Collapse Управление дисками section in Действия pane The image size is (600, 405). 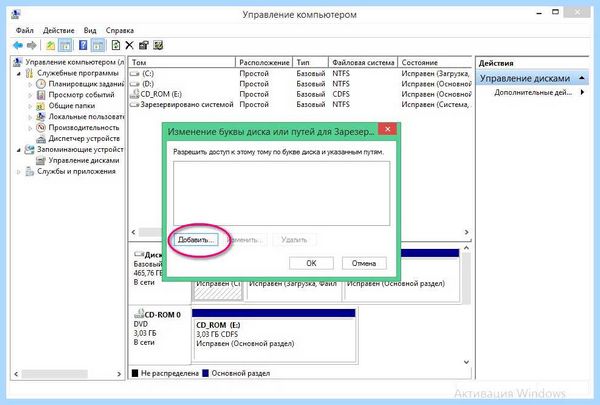582,78
